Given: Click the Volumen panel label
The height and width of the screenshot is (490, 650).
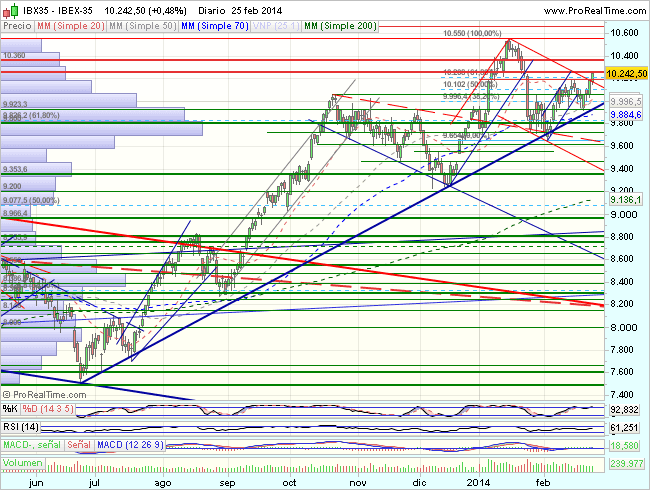Looking at the screenshot, I should [22, 463].
